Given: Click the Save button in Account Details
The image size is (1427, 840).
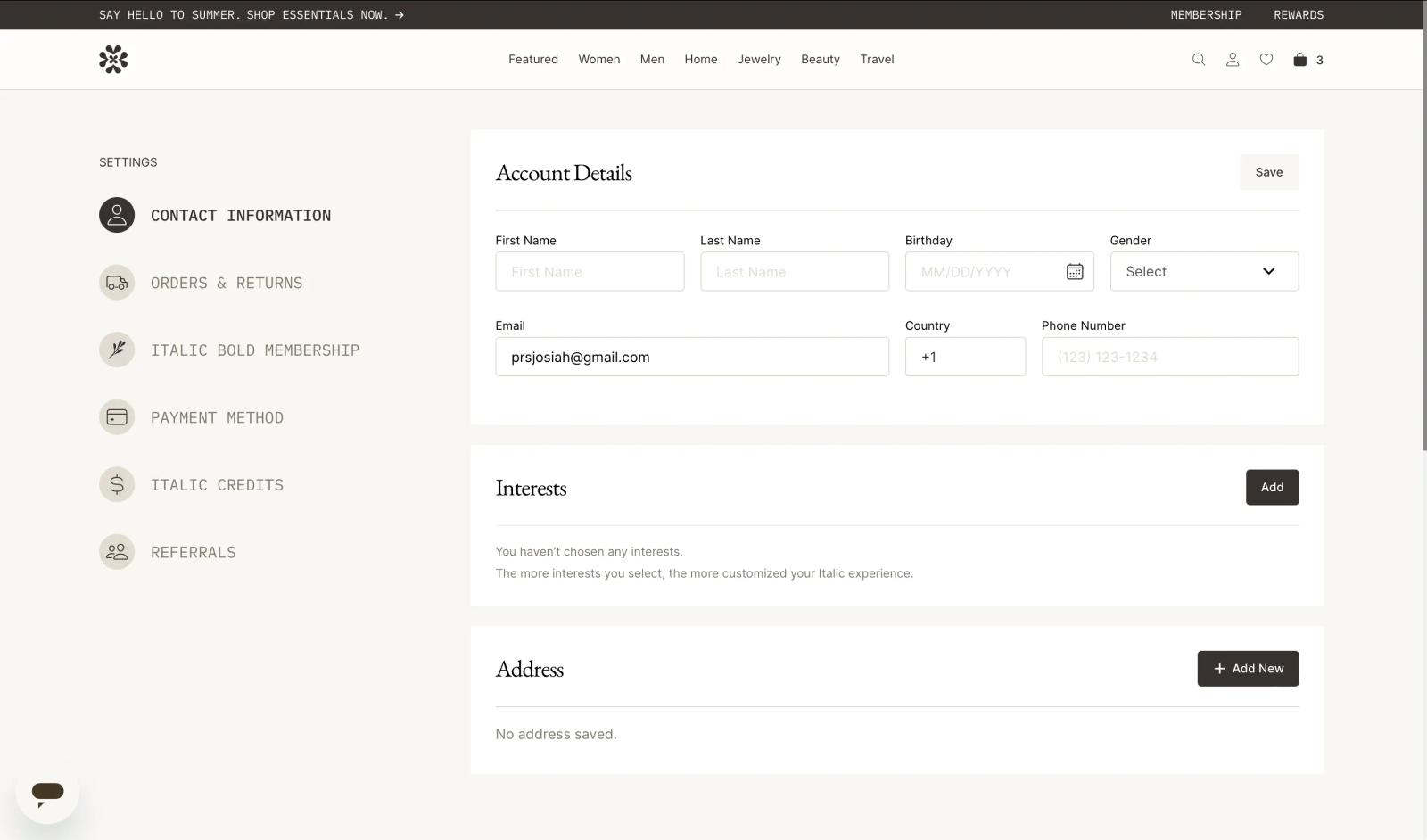Looking at the screenshot, I should coord(1268,172).
